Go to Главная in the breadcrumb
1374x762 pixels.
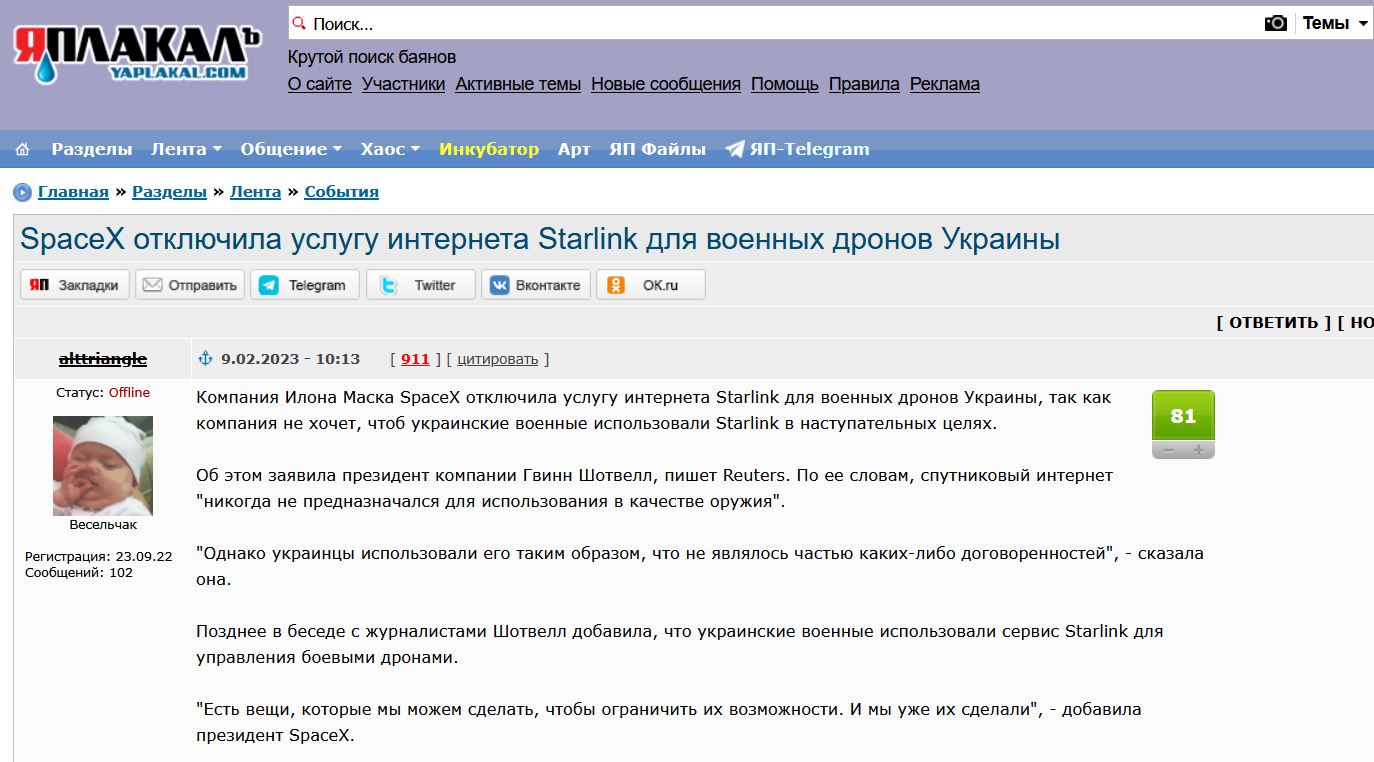pos(73,192)
